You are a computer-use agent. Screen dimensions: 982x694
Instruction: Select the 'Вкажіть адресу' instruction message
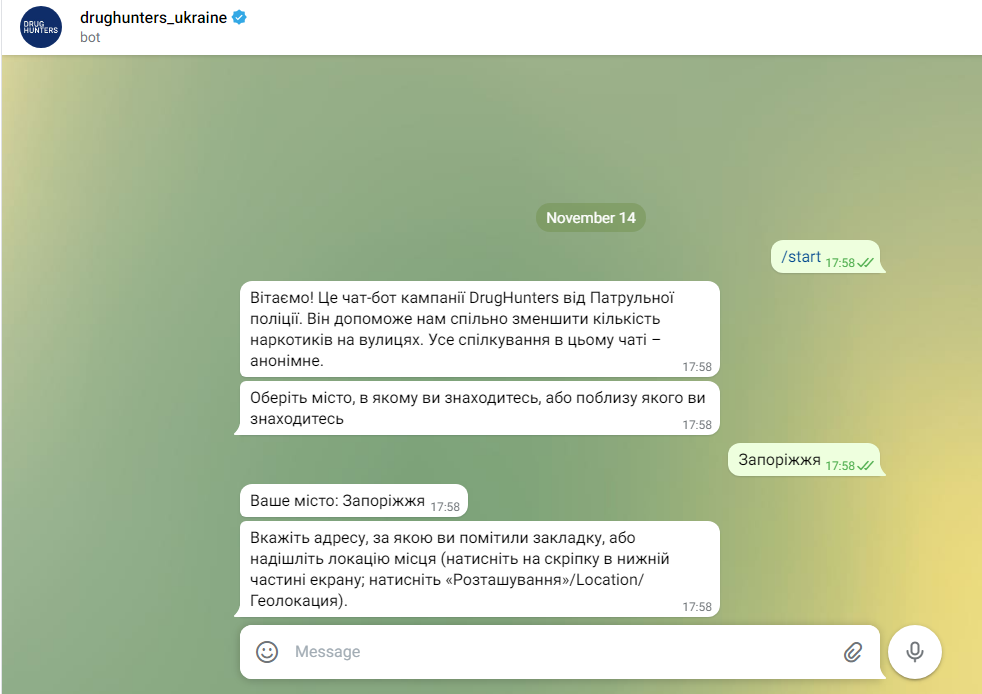(480, 569)
